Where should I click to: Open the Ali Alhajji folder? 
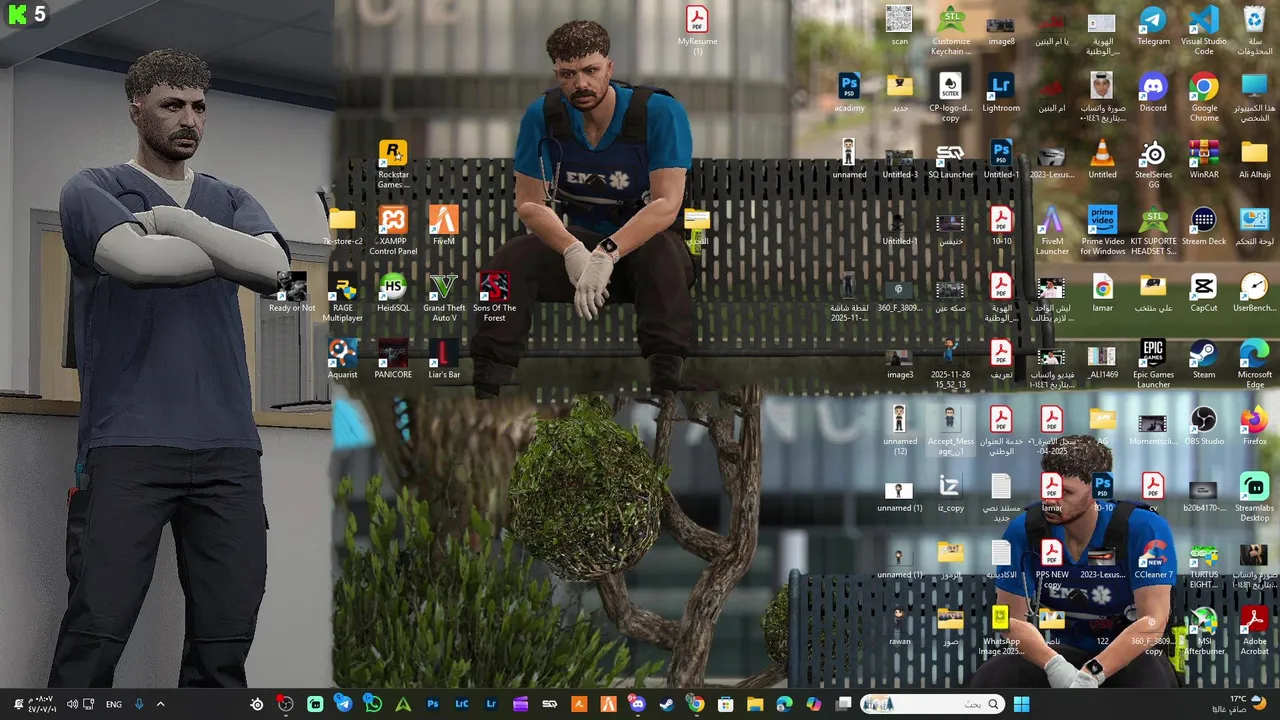(x=1254, y=160)
